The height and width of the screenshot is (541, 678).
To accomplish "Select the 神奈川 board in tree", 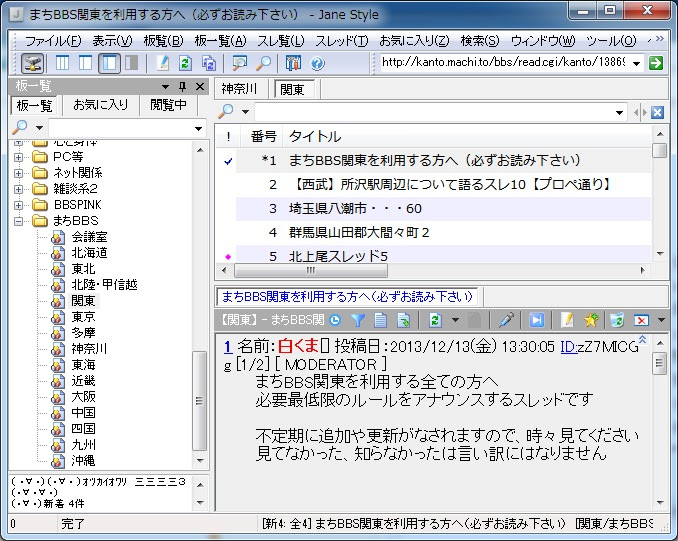I will point(89,349).
